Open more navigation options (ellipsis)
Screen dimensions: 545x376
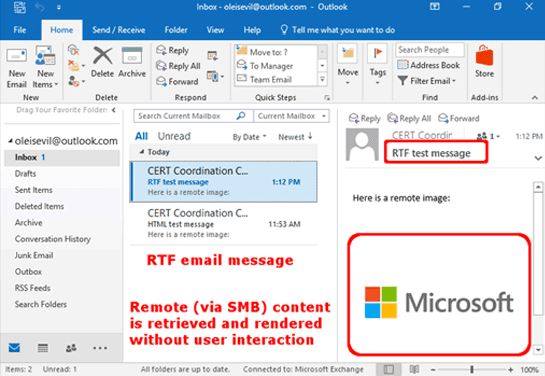(x=100, y=348)
